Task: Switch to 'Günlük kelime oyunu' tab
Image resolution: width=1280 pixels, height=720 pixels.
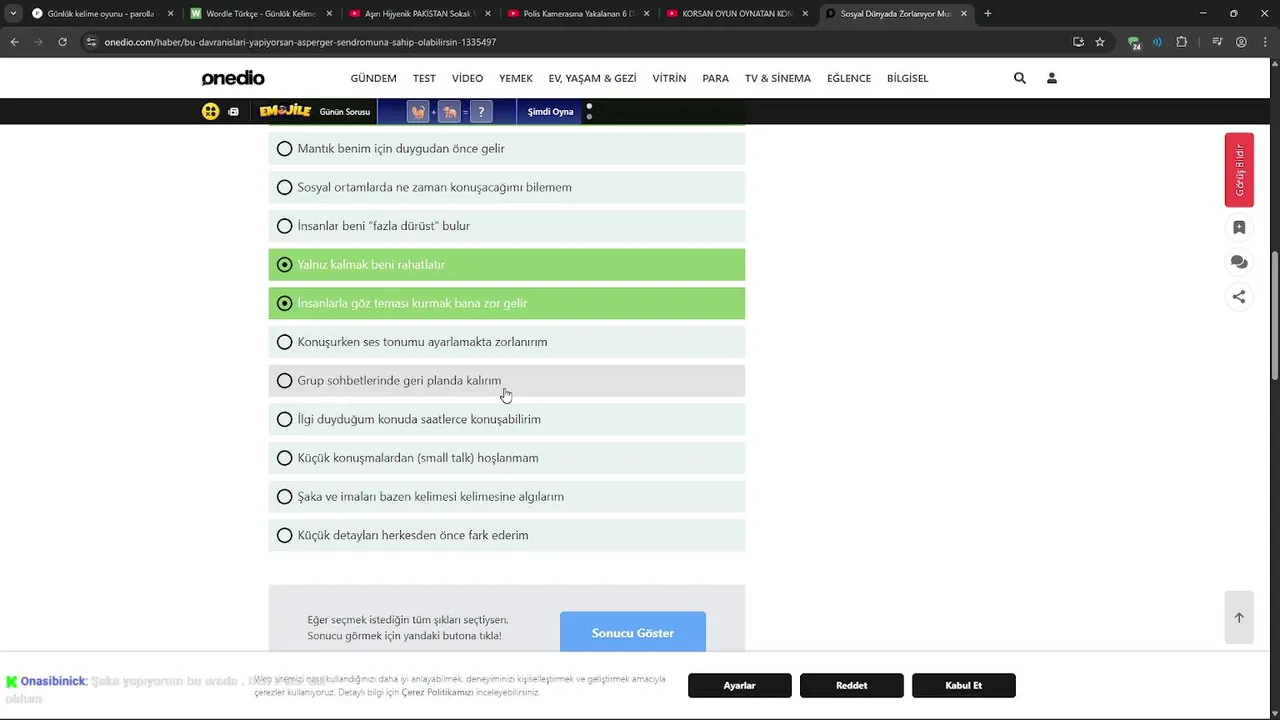Action: [x=101, y=14]
